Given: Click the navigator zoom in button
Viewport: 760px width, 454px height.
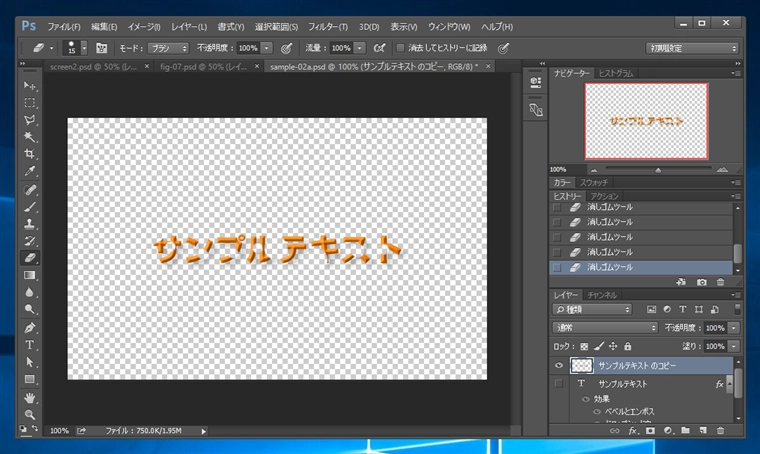Looking at the screenshot, I should click(x=722, y=170).
